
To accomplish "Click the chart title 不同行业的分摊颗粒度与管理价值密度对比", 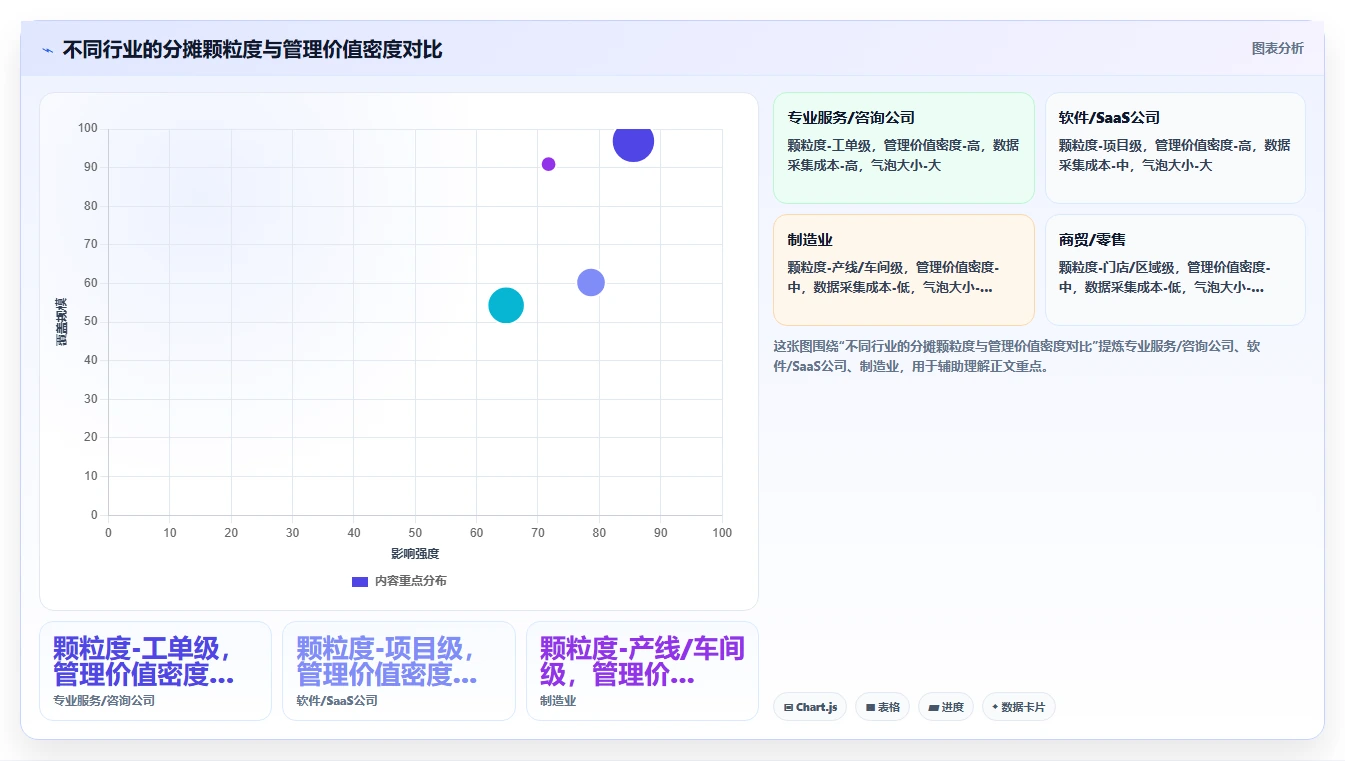I will [x=252, y=49].
